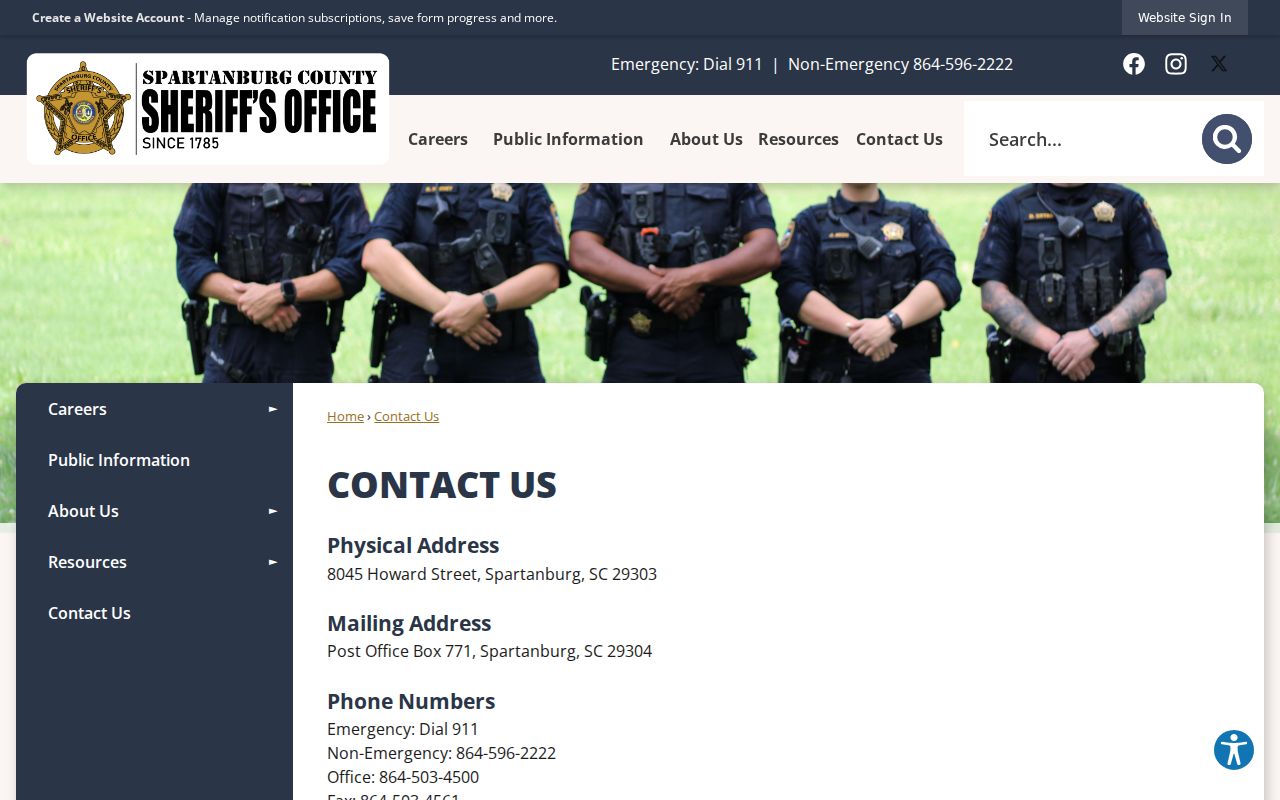Open the Resources top navigation menu
1280x800 pixels.
coord(798,139)
